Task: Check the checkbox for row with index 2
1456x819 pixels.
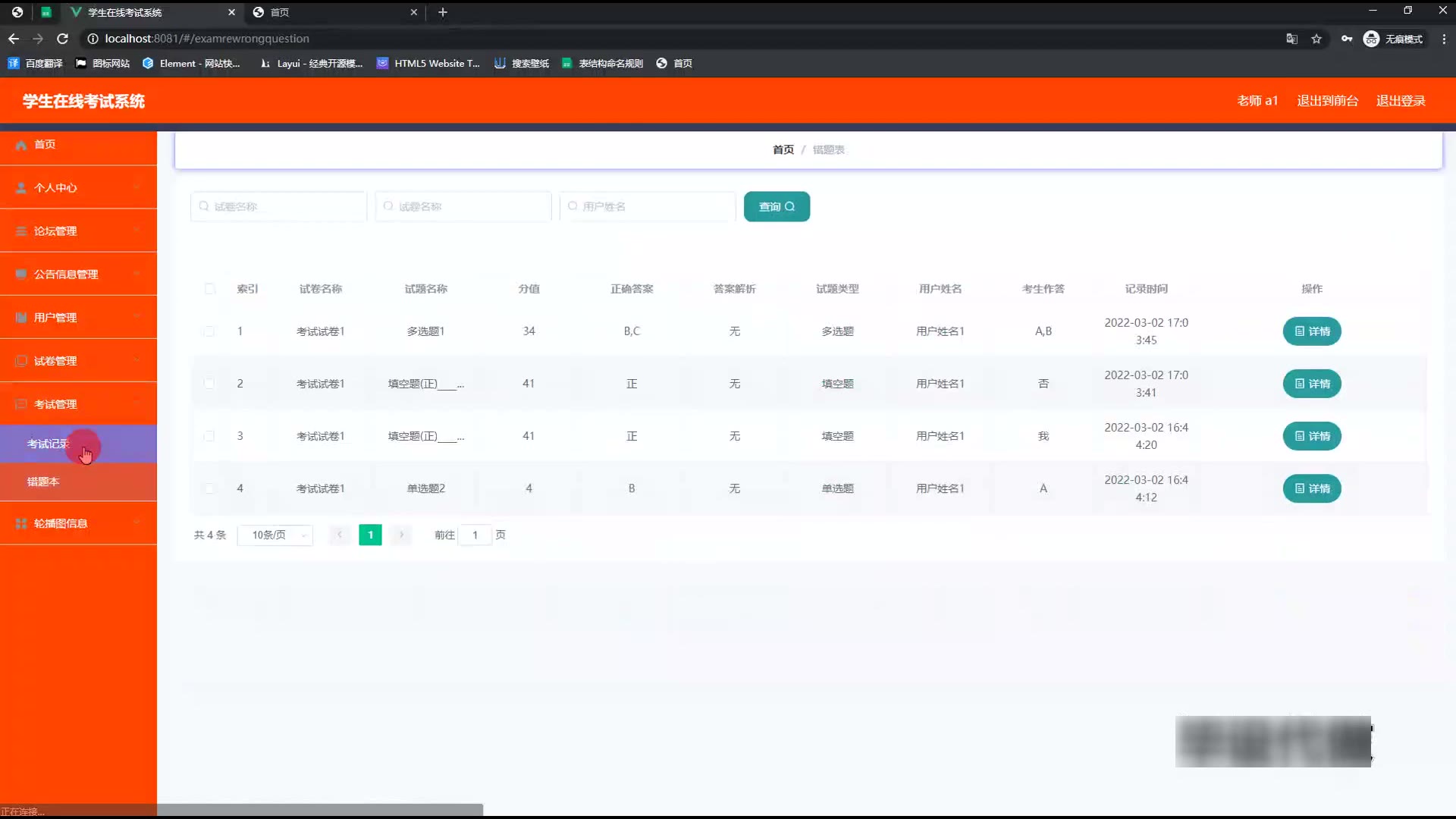Action: pos(209,384)
